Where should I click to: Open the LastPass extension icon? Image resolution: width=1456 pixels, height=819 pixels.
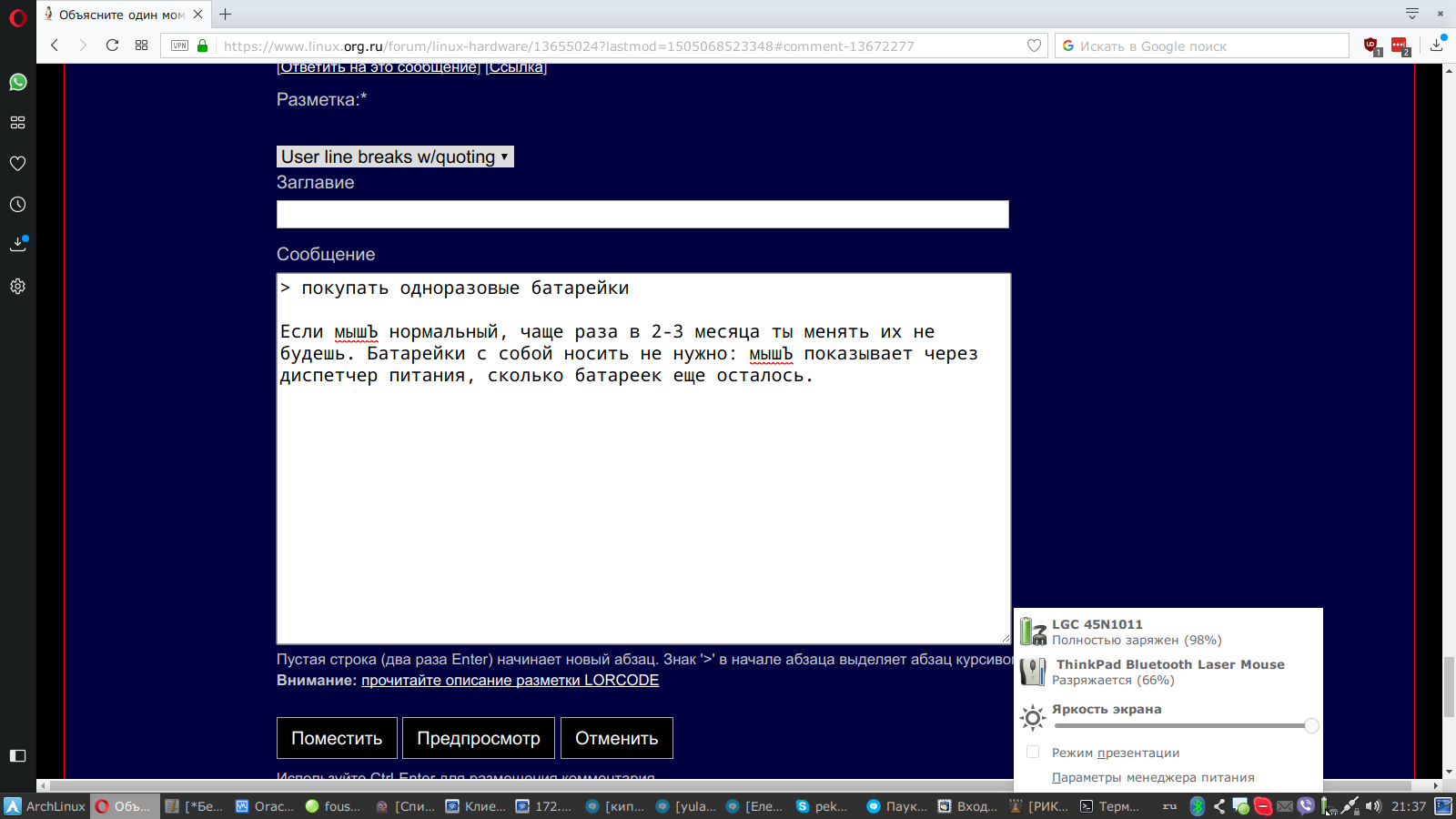click(1400, 45)
